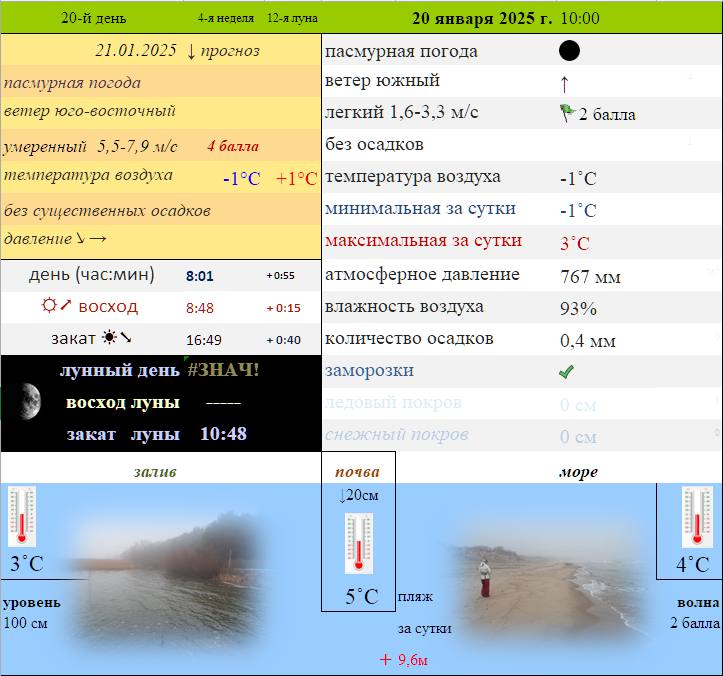Select the '20-й день' cell
This screenshot has width=723, height=676.
click(94, 18)
